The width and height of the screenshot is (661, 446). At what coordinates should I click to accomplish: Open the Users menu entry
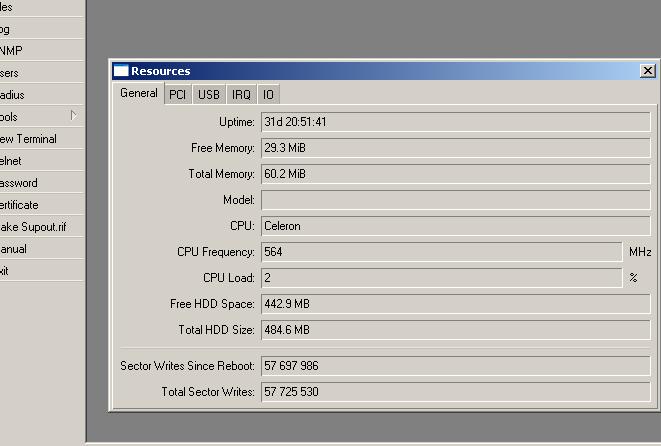click(42, 73)
